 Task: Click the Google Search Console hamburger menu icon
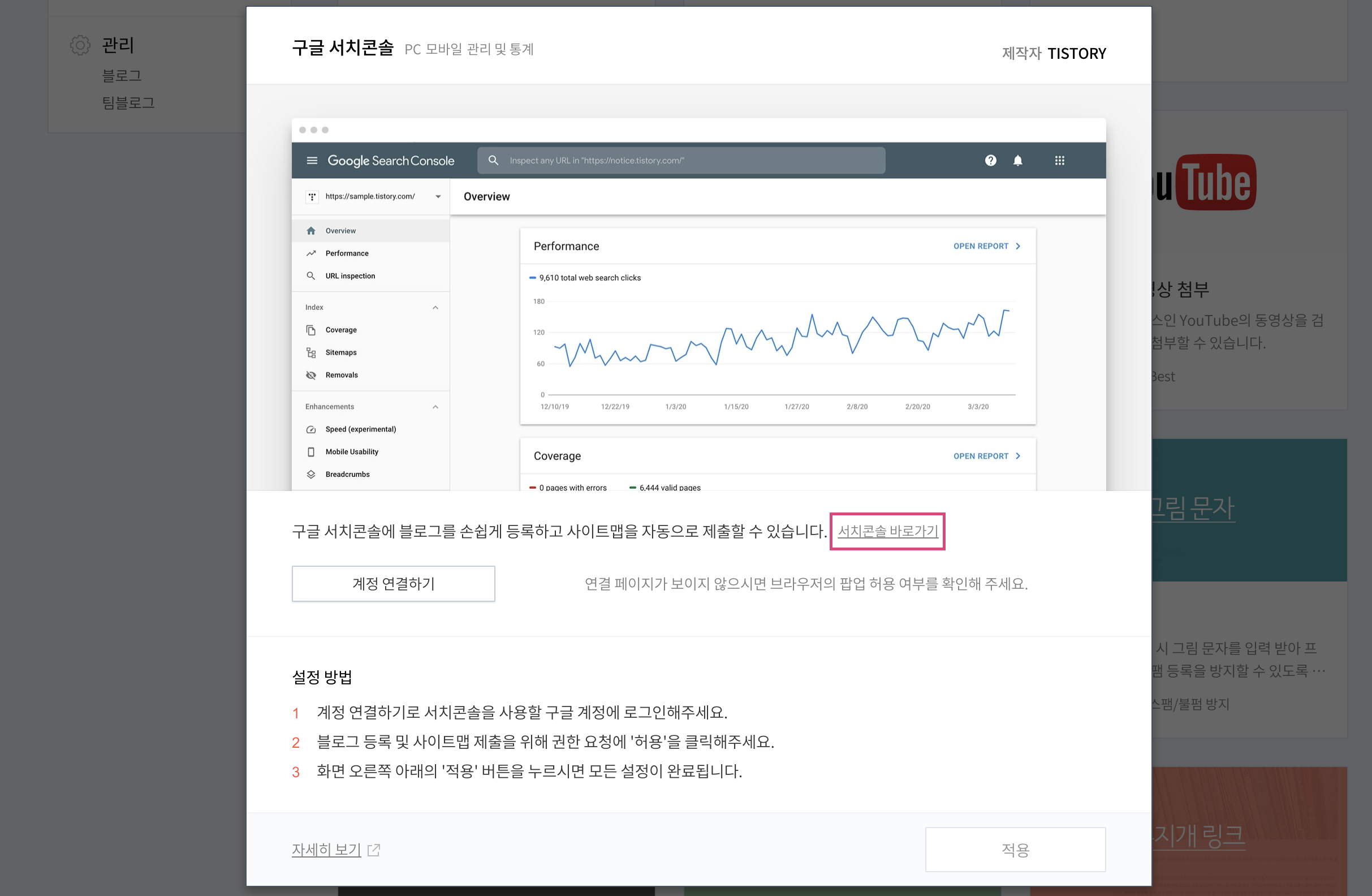coord(312,160)
